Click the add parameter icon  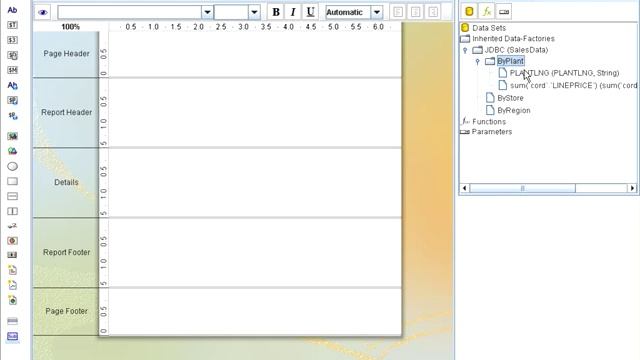pyautogui.click(x=504, y=11)
